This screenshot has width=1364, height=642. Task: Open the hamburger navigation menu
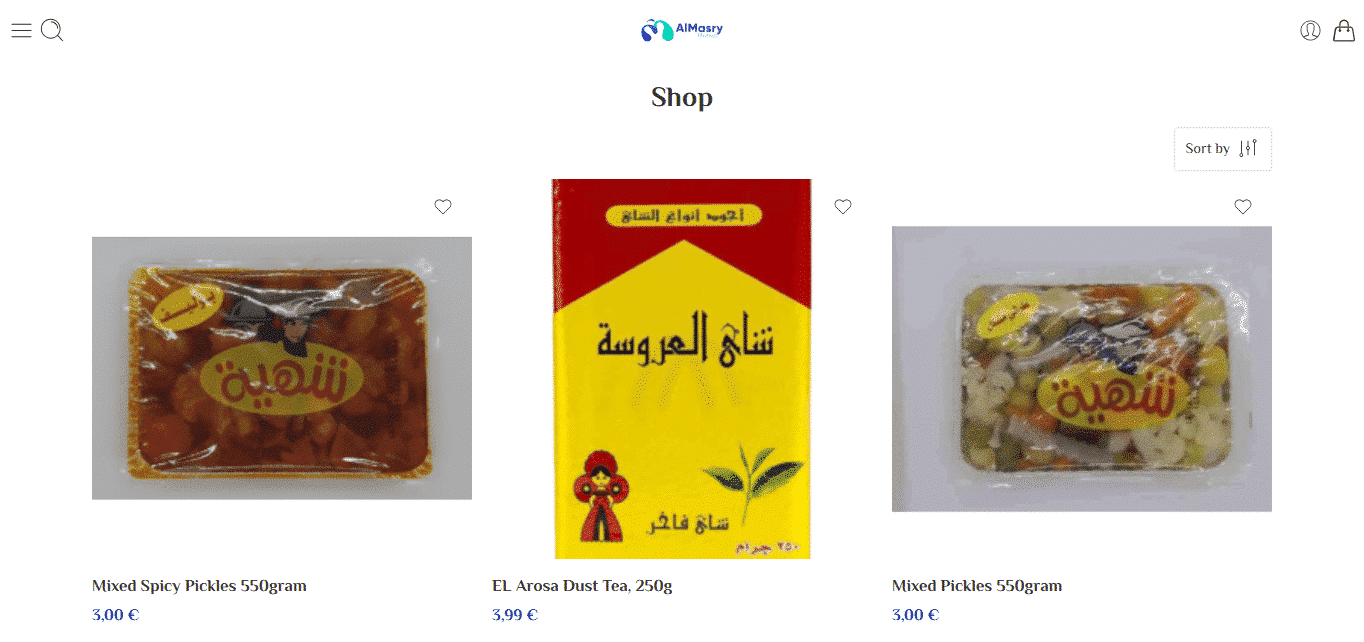click(x=21, y=30)
